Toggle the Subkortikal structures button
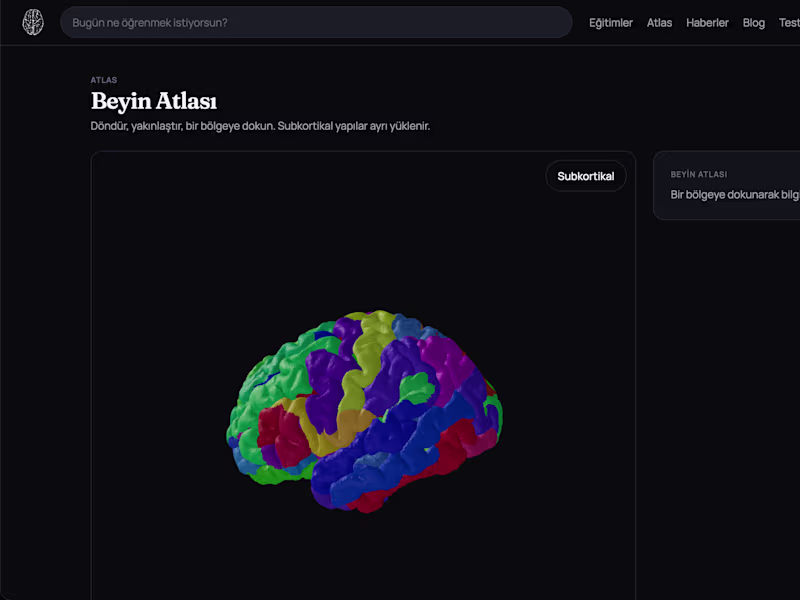 pyautogui.click(x=586, y=176)
